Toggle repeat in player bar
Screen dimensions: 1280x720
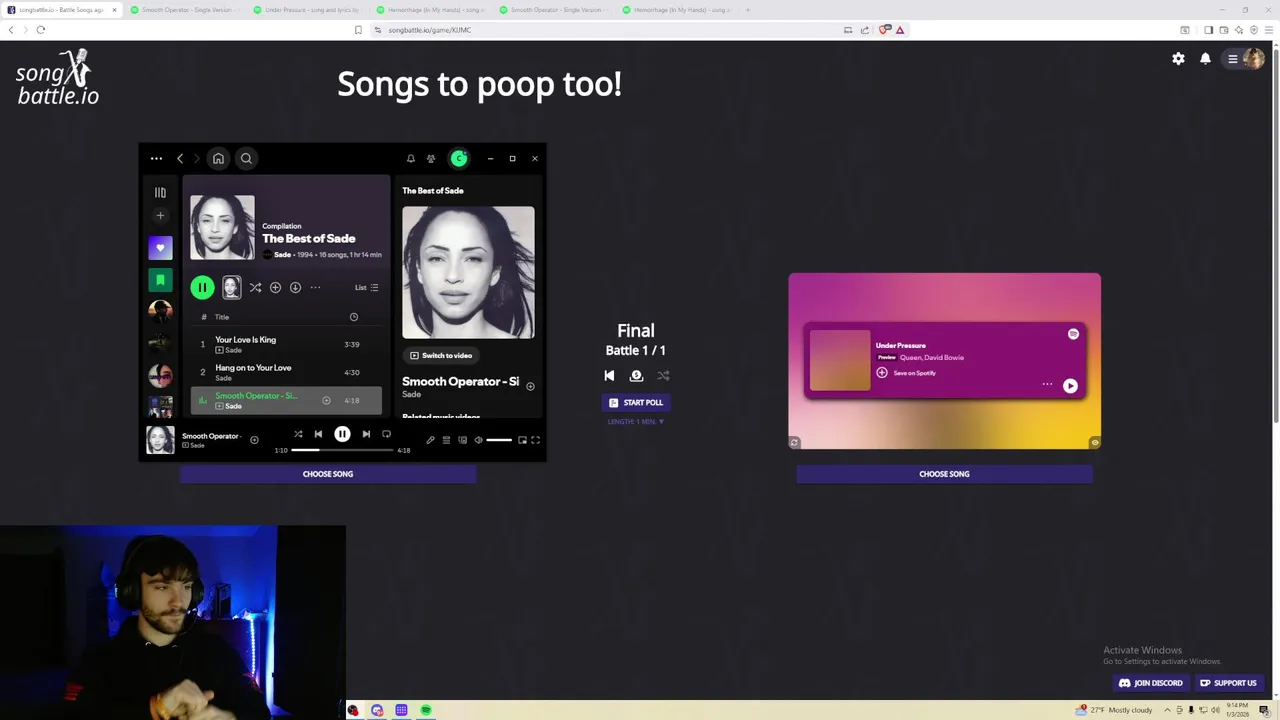tap(386, 434)
